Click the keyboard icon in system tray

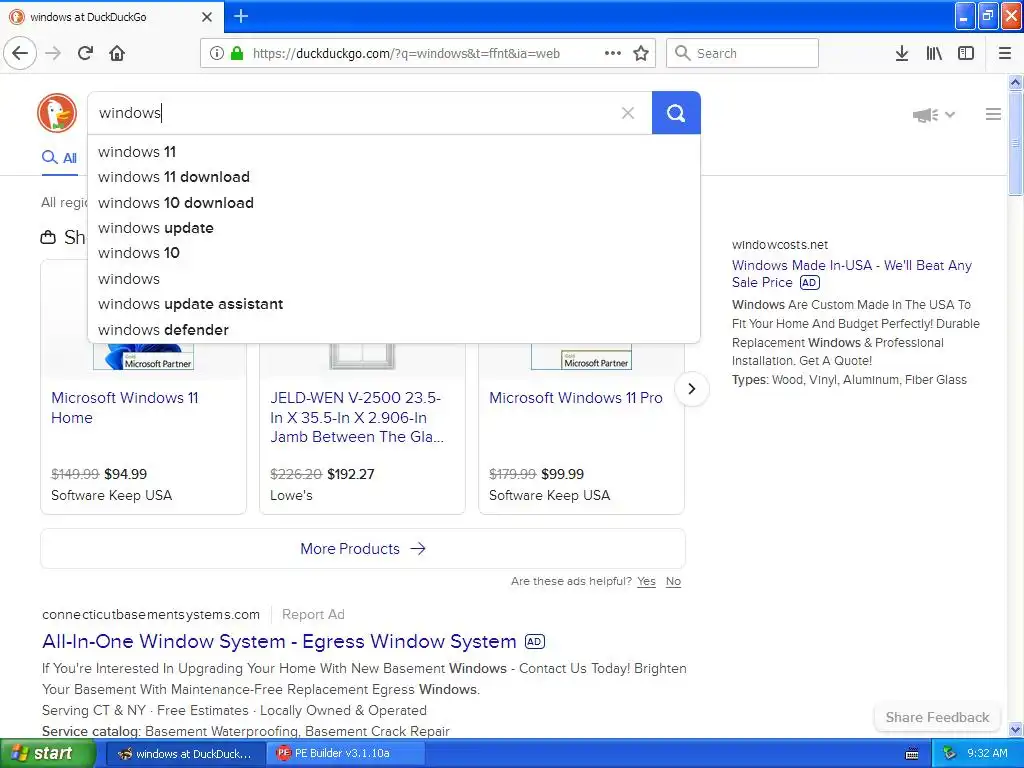pos(912,754)
